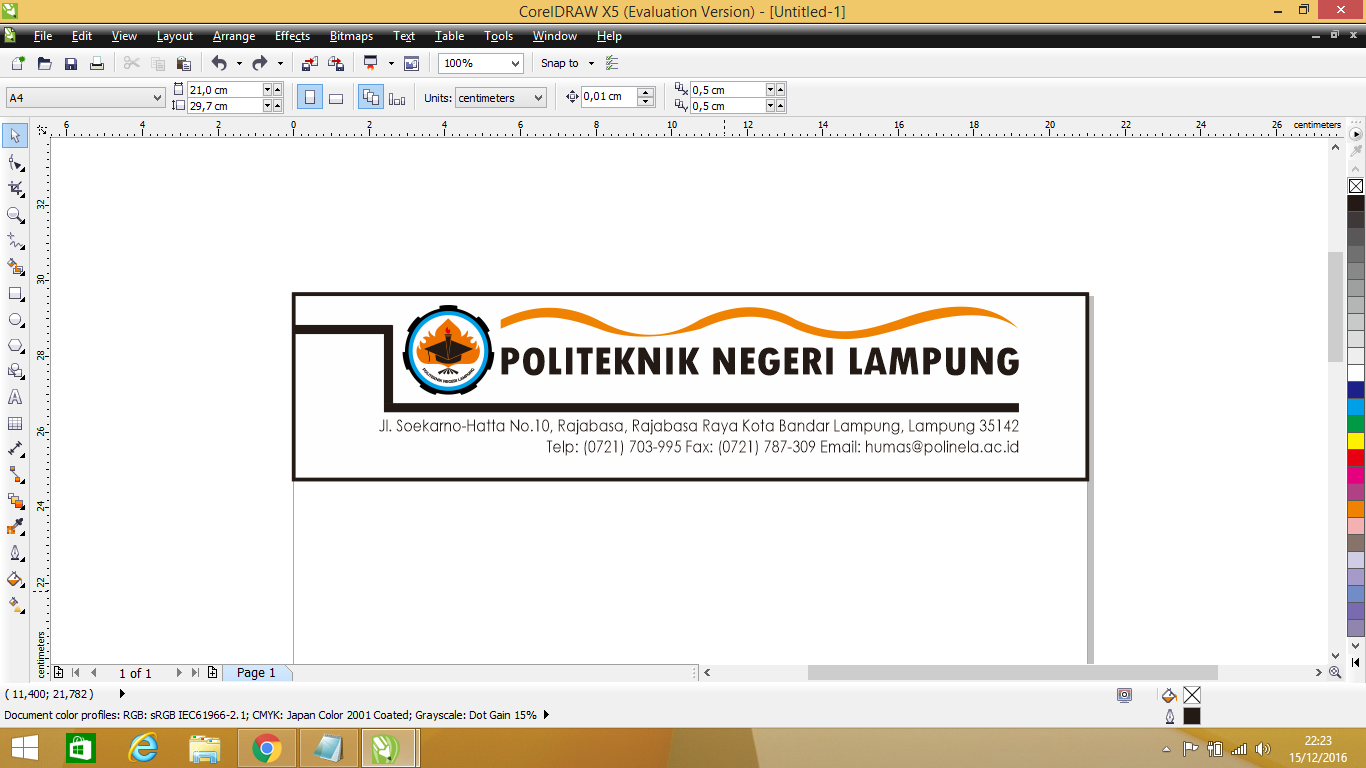Select the Freehand drawing tool
Image resolution: width=1366 pixels, height=768 pixels.
pyautogui.click(x=15, y=241)
